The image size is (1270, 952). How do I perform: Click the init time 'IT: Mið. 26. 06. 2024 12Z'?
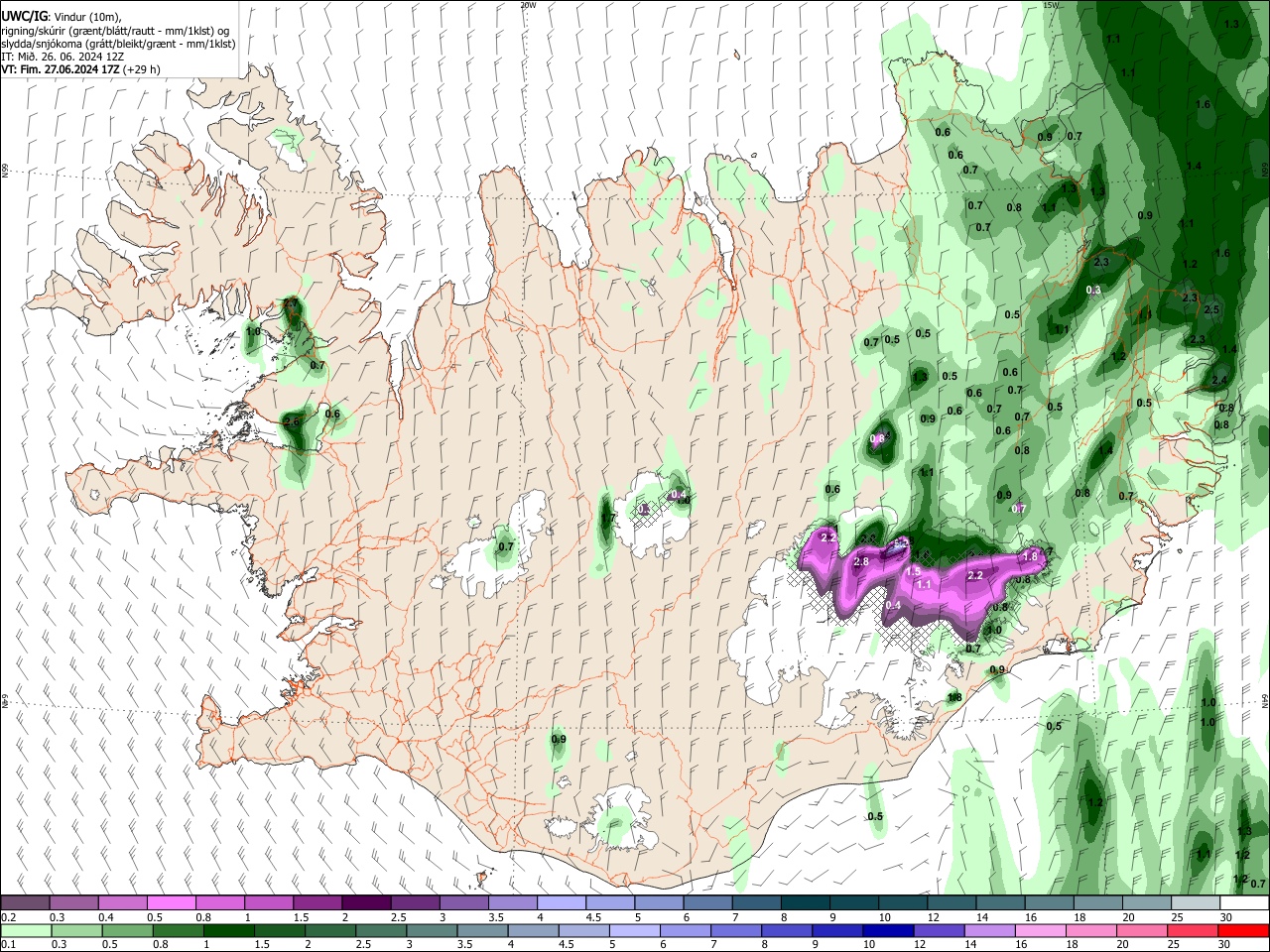[63, 57]
